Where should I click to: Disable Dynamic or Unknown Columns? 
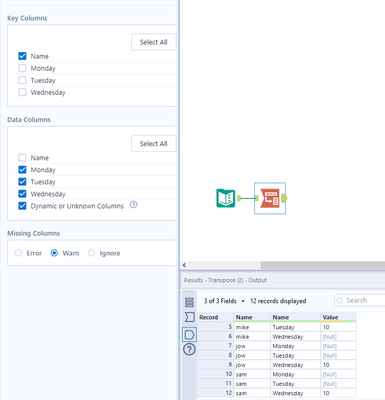click(x=22, y=206)
